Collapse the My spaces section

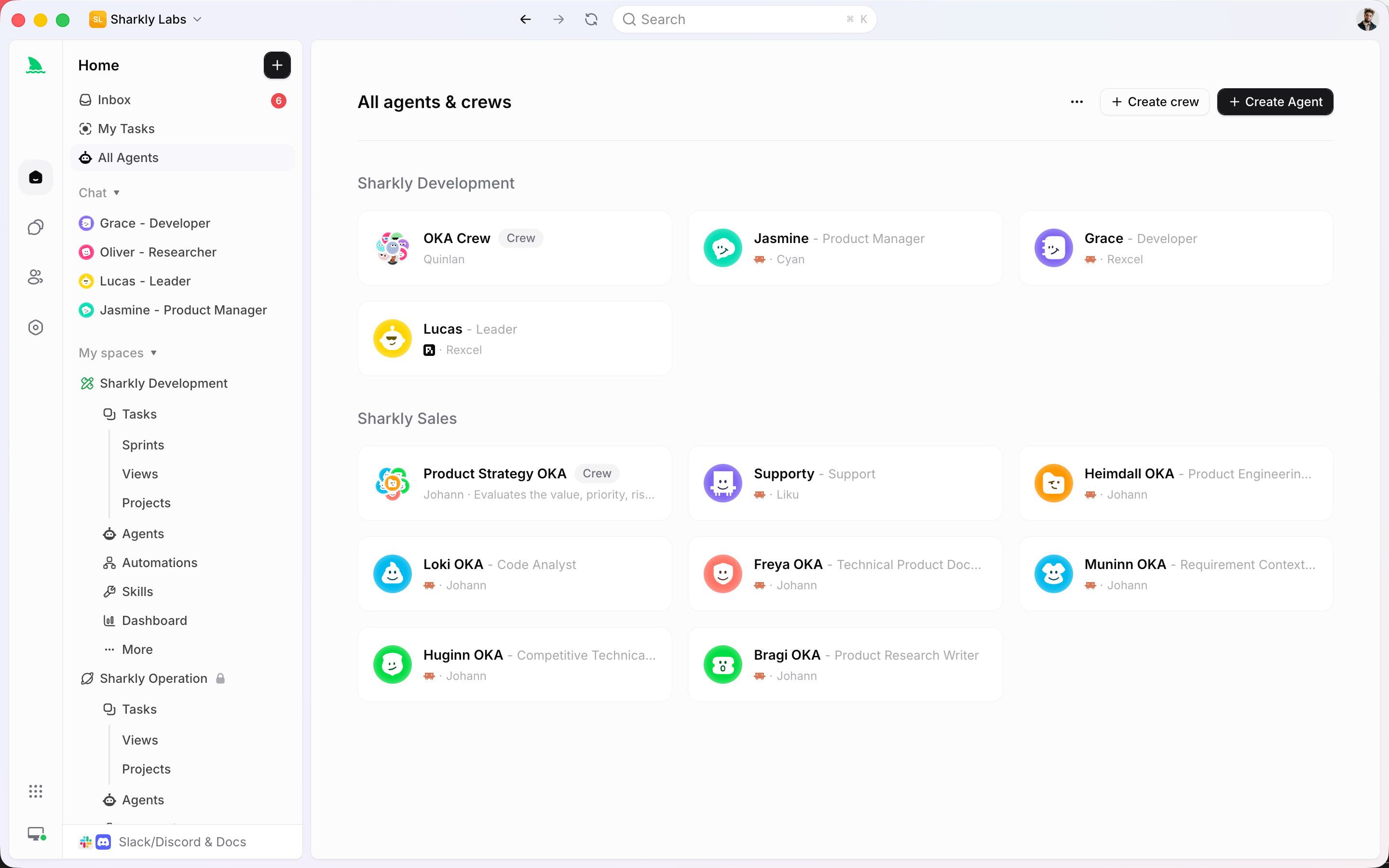(x=118, y=353)
